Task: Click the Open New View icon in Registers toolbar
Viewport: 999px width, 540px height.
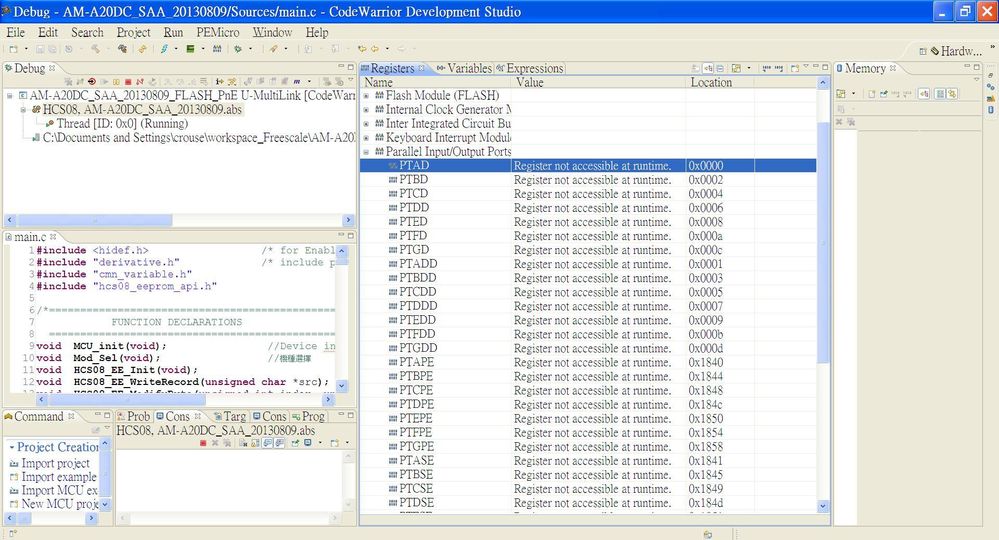Action: (x=795, y=68)
